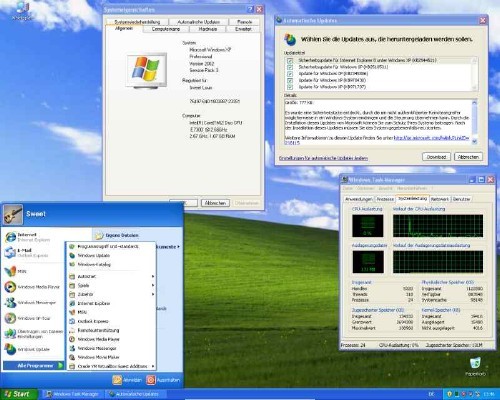Viewport: 500px width, 400px height.
Task: Expand the Autostart submenu arrow
Action: click(153, 276)
